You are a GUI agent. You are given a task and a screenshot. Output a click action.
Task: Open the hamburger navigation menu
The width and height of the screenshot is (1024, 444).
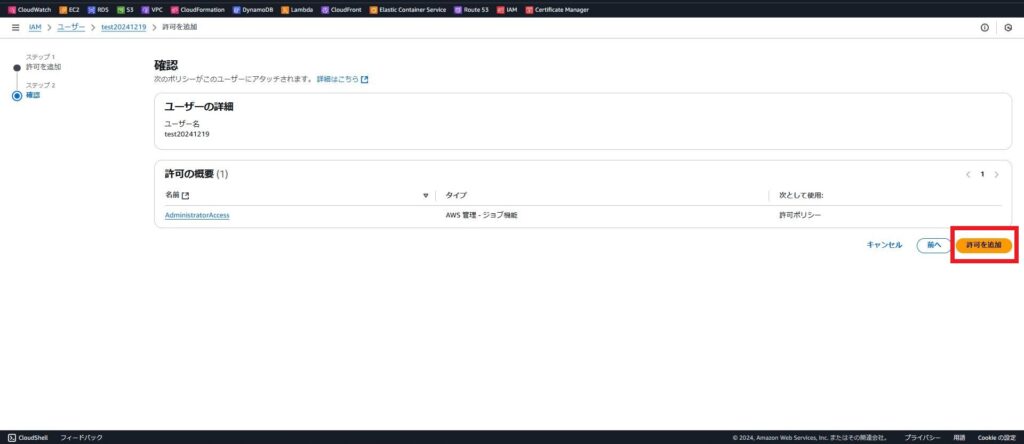click(x=15, y=27)
